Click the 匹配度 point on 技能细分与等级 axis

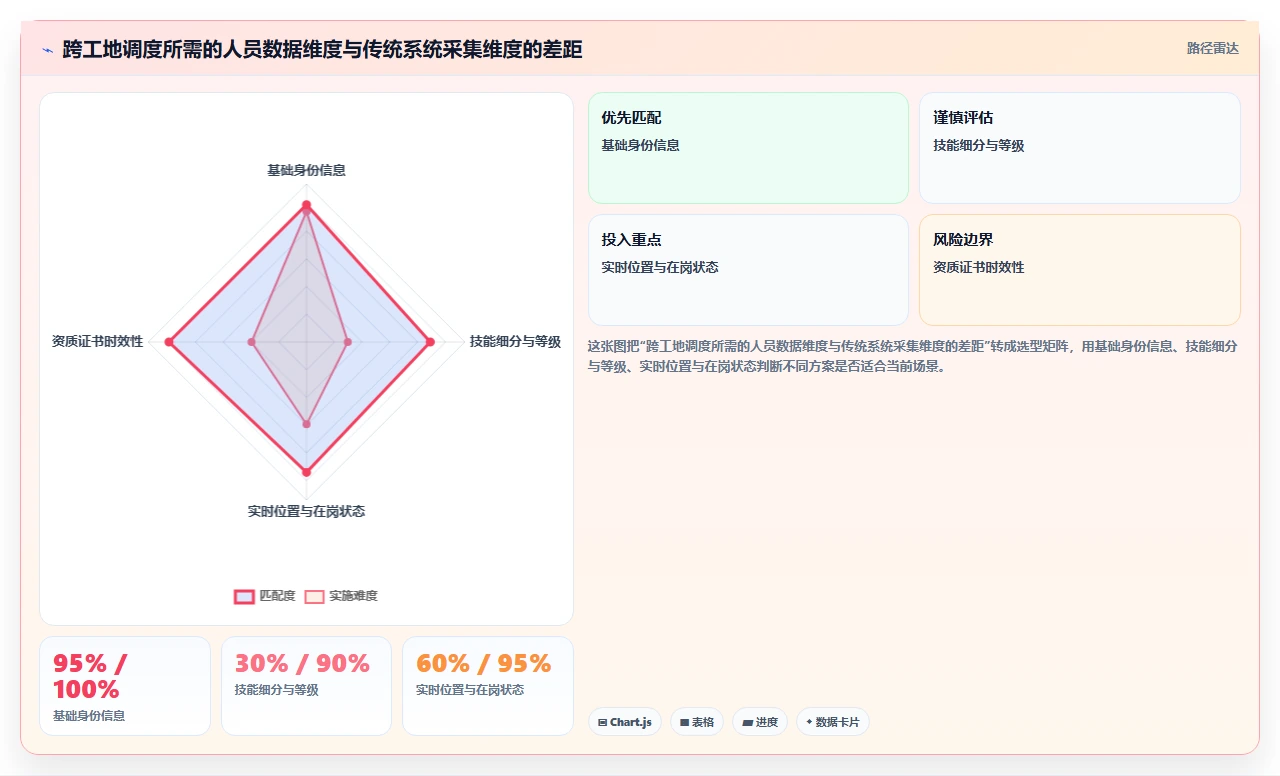(x=430, y=343)
